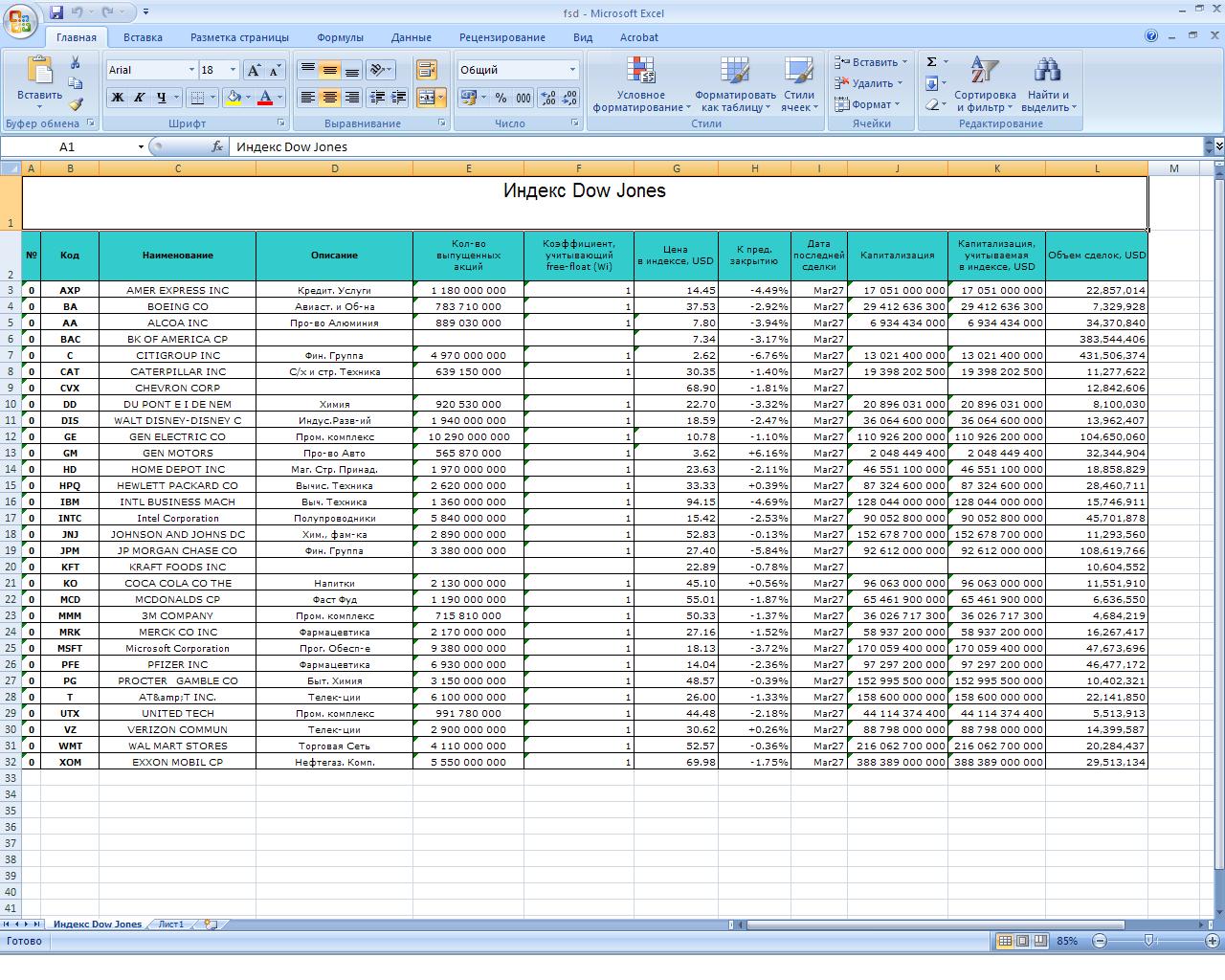Open the Name Box dropdown arrow

141,146
